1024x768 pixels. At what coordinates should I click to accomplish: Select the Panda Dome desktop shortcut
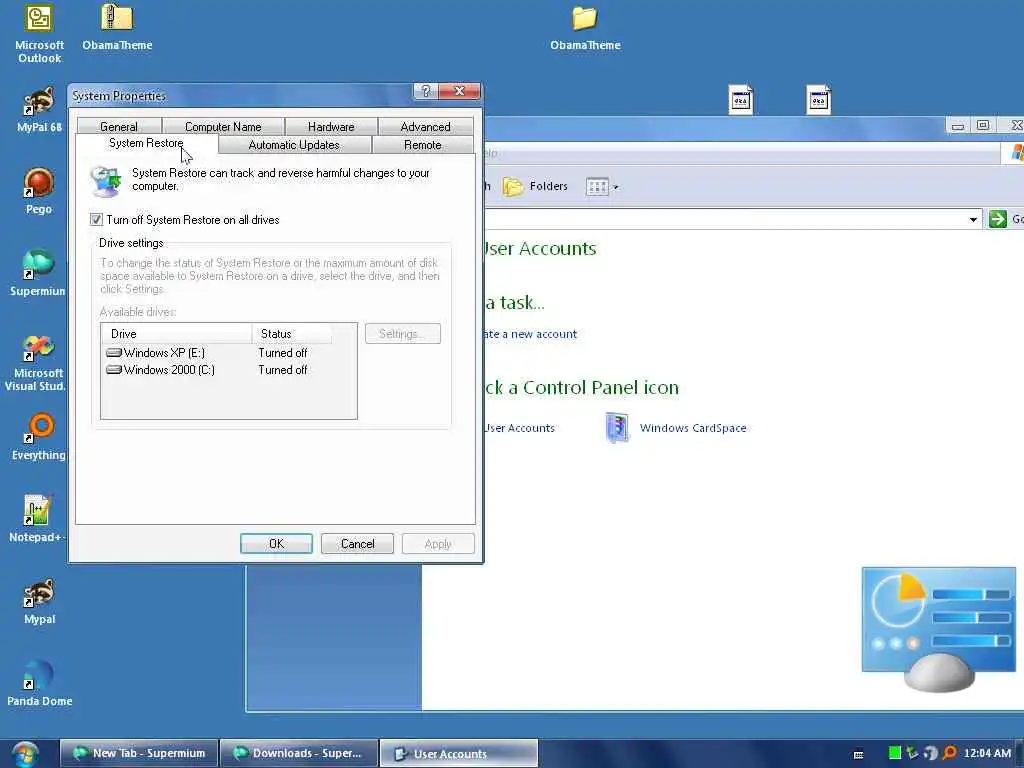(39, 683)
